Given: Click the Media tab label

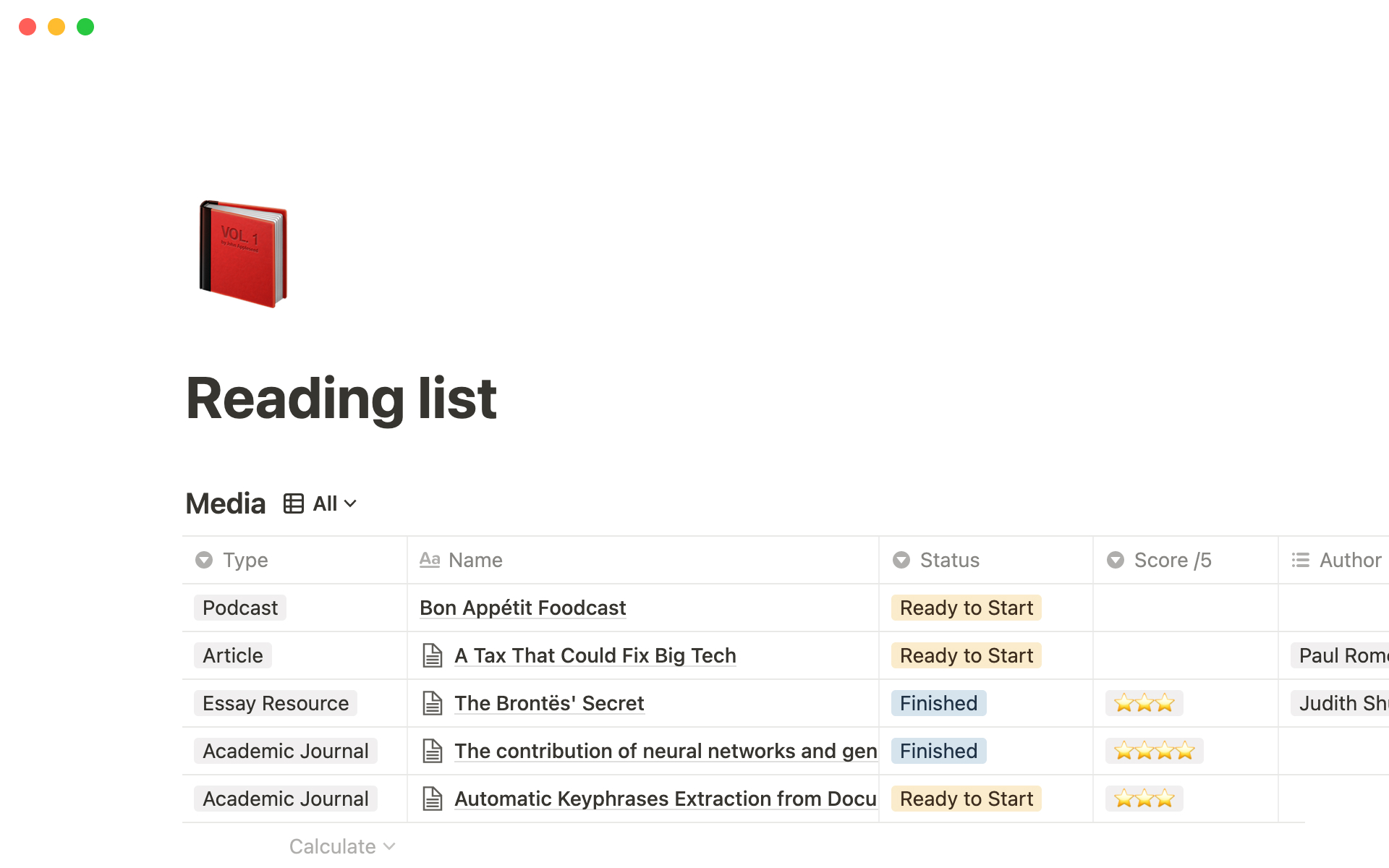Looking at the screenshot, I should [x=225, y=503].
